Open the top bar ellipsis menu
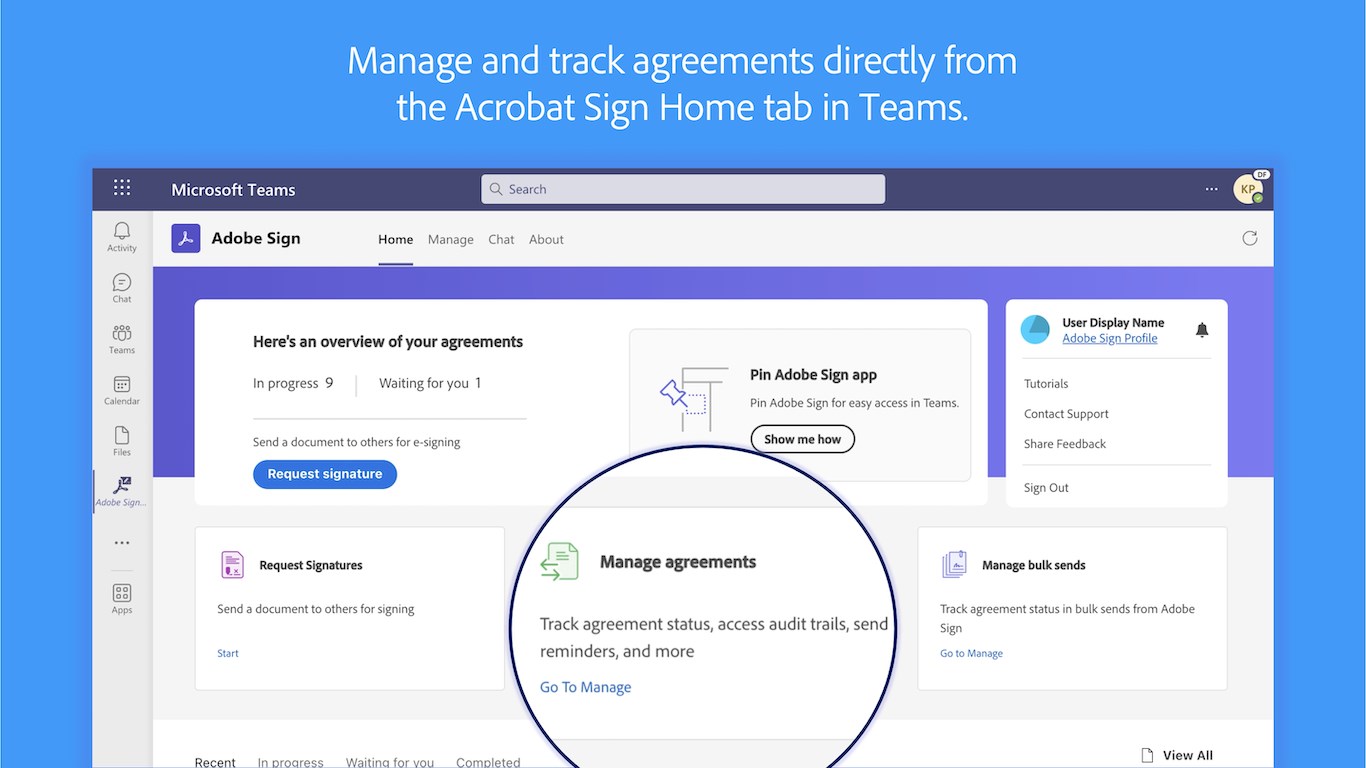 click(x=1212, y=188)
